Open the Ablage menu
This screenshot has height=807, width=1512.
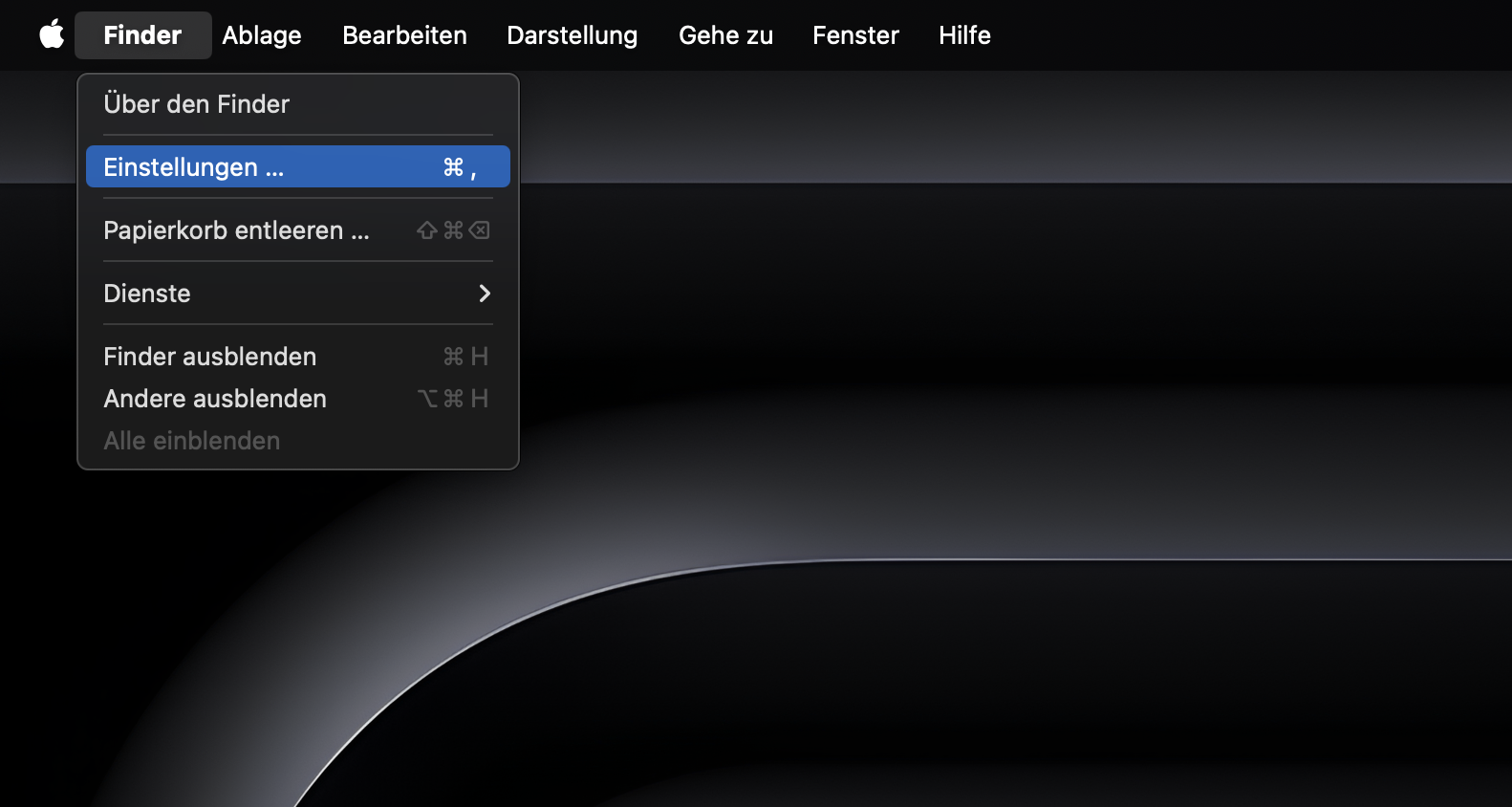click(x=262, y=35)
